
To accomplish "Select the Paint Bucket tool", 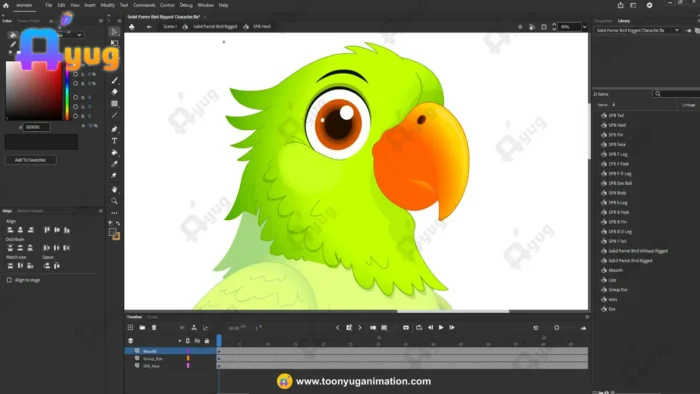I will pos(114,153).
